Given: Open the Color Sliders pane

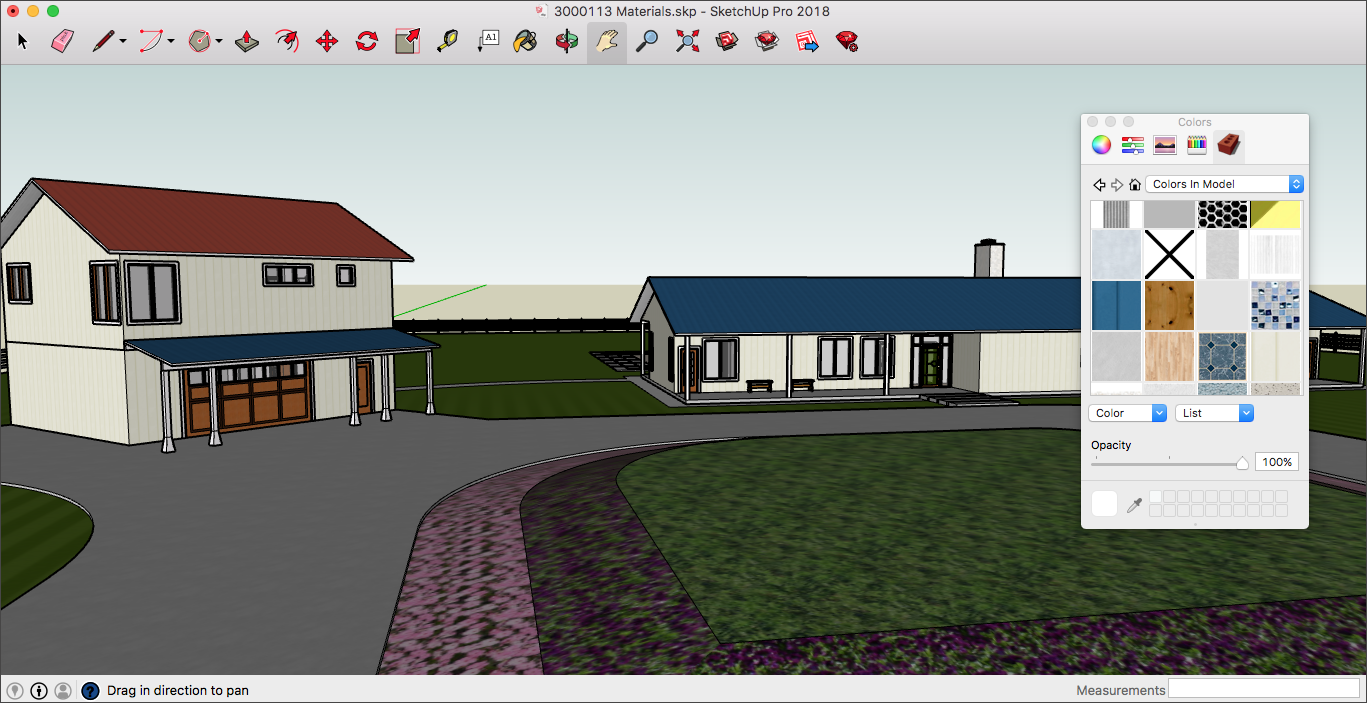Looking at the screenshot, I should (x=1133, y=145).
